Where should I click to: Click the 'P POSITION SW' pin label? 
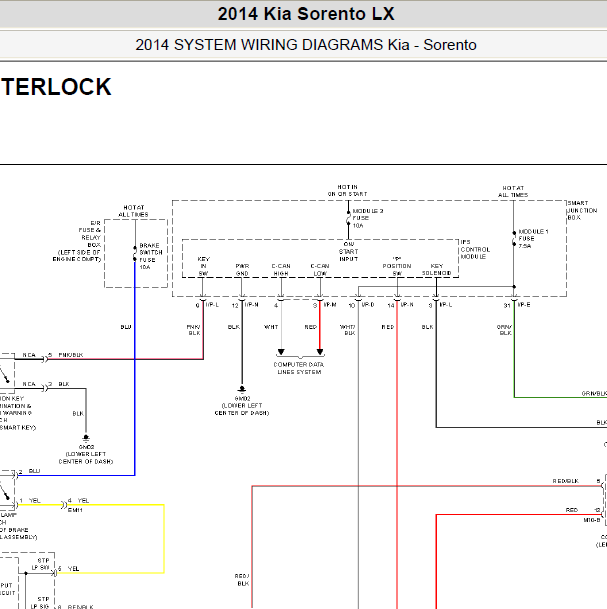[397, 266]
